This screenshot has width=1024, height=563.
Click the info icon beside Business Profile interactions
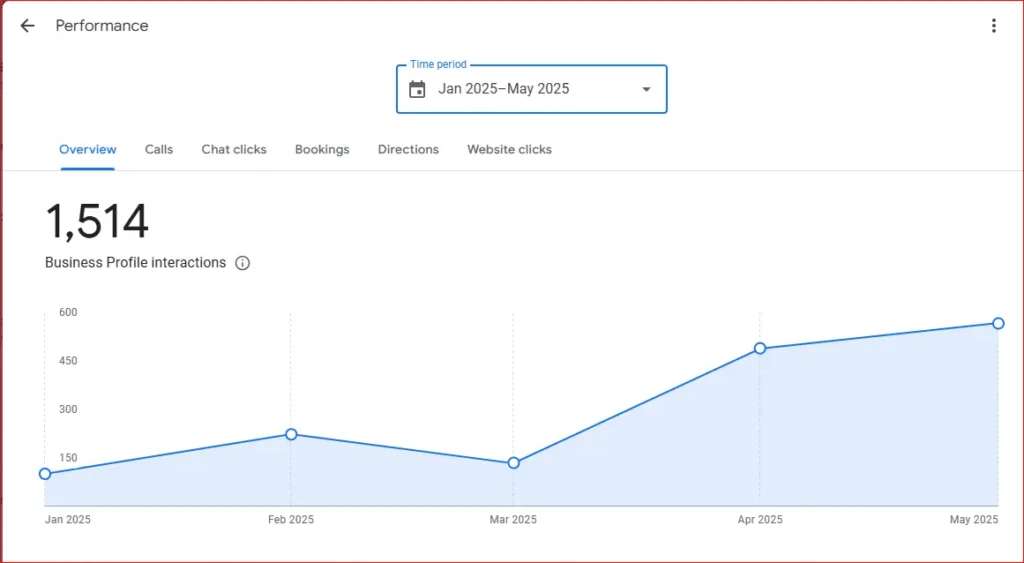(242, 263)
